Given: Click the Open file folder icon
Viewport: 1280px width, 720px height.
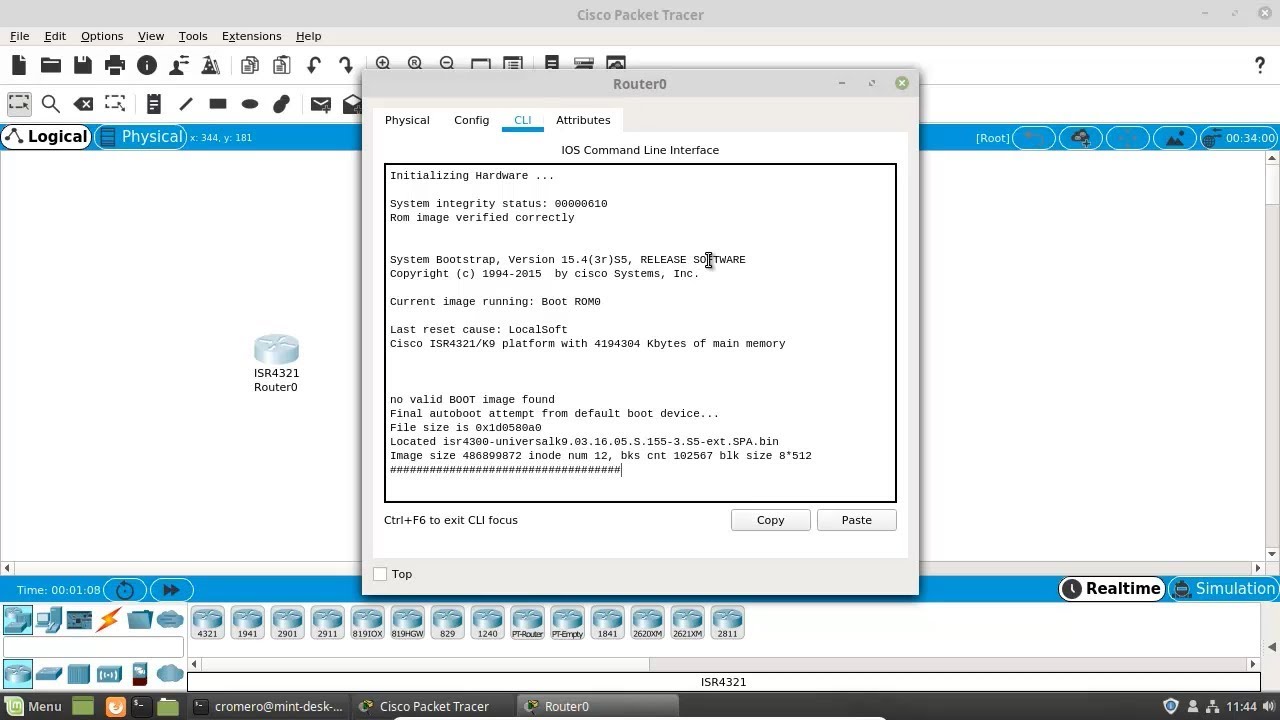Looking at the screenshot, I should tap(51, 66).
